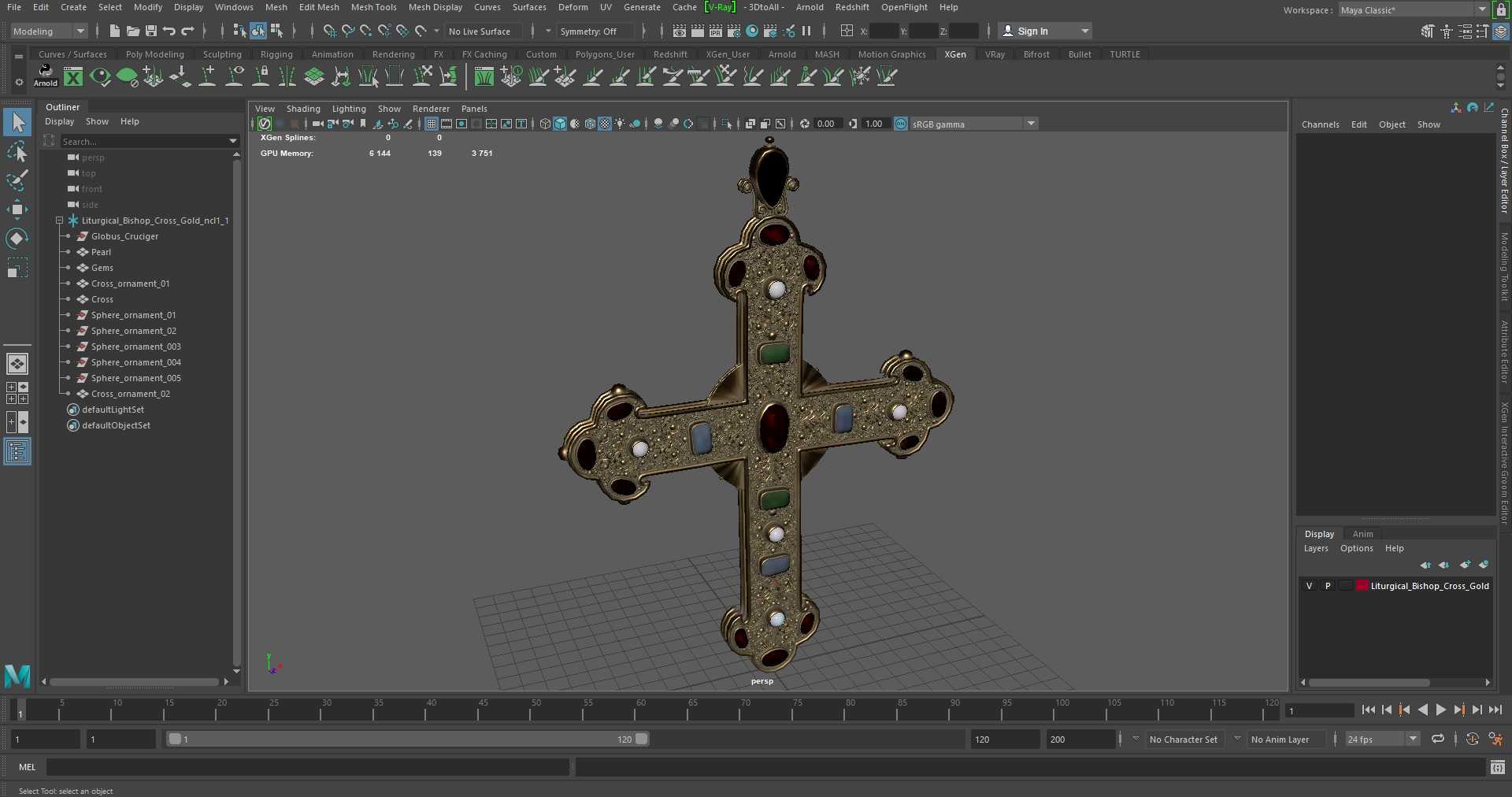Activate the Paint Selection tool
The image size is (1512, 797).
coord(17,180)
